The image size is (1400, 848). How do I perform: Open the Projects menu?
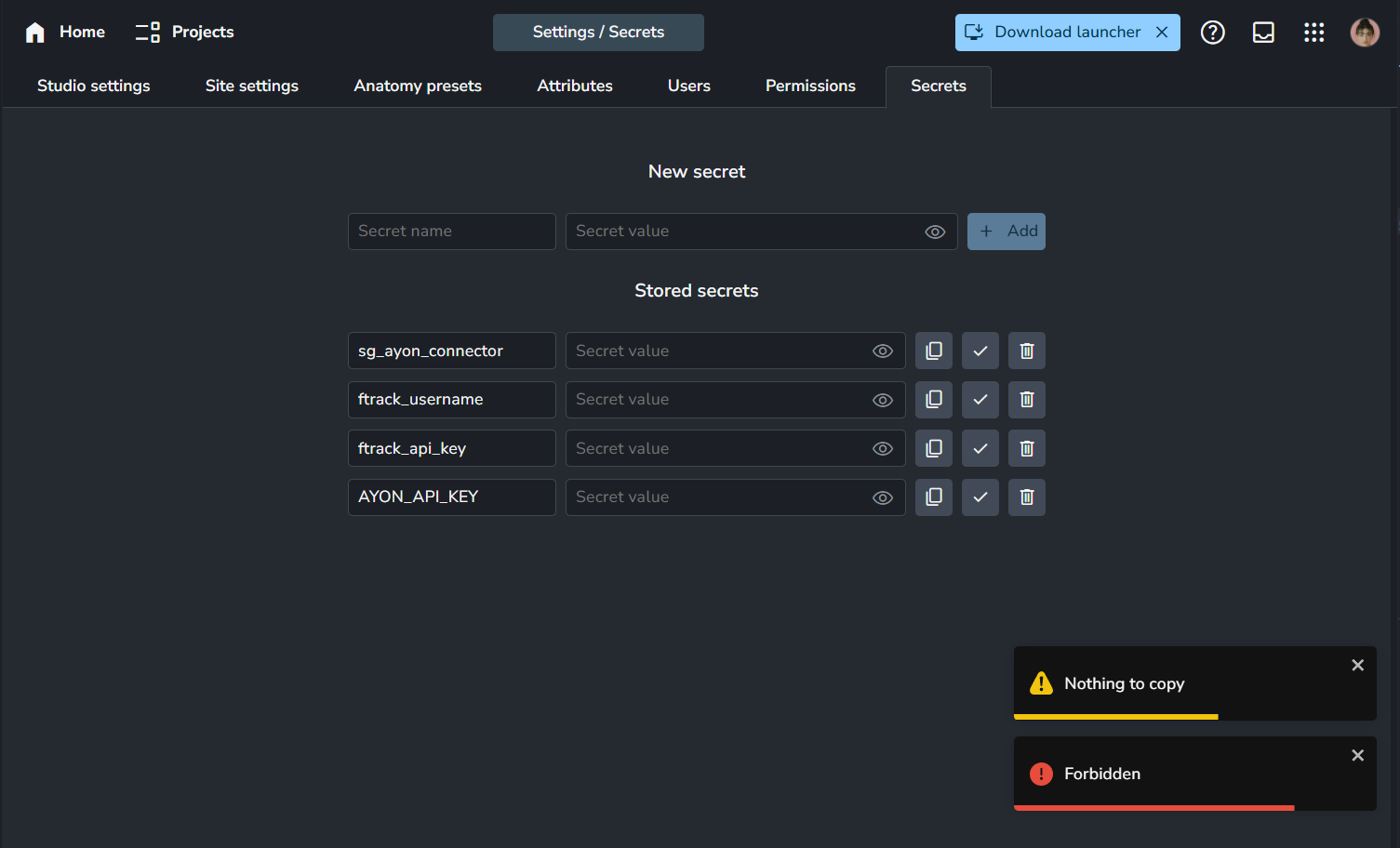pos(185,33)
